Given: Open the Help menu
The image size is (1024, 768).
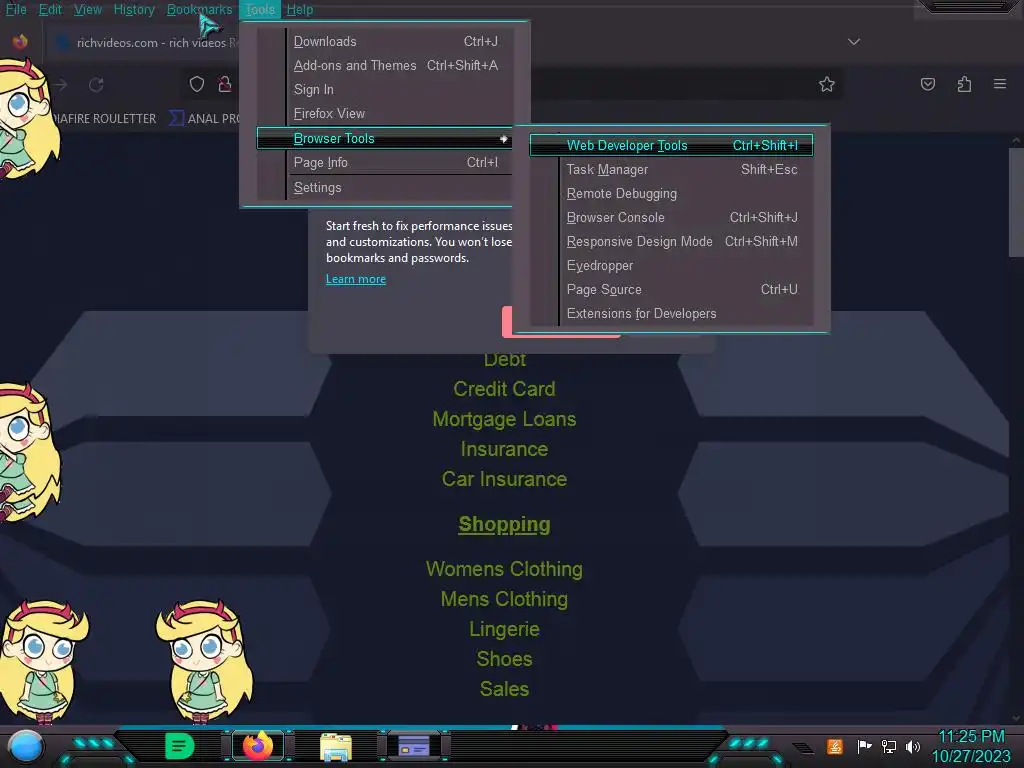Looking at the screenshot, I should [300, 9].
